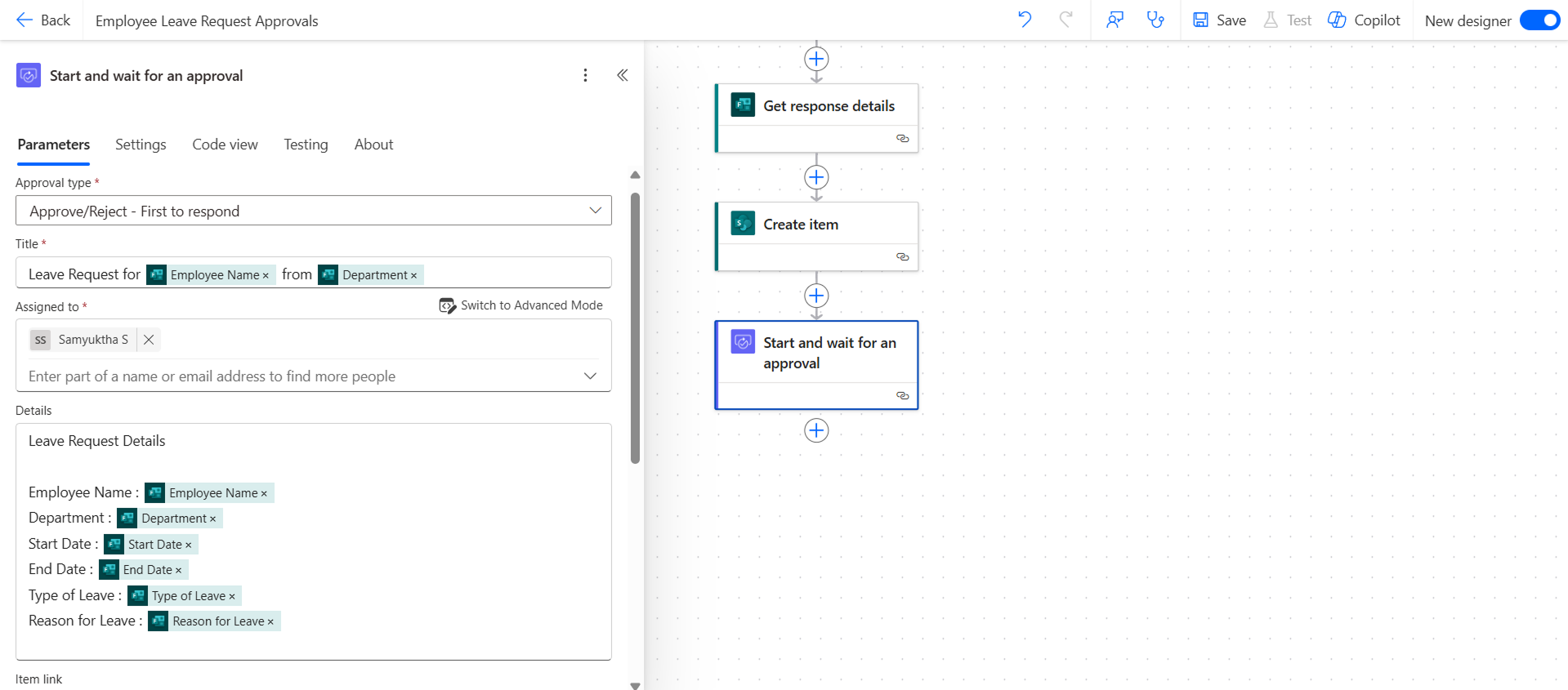Click the Redo icon in top toolbar
Viewport: 1568px width, 690px height.
[x=1065, y=20]
